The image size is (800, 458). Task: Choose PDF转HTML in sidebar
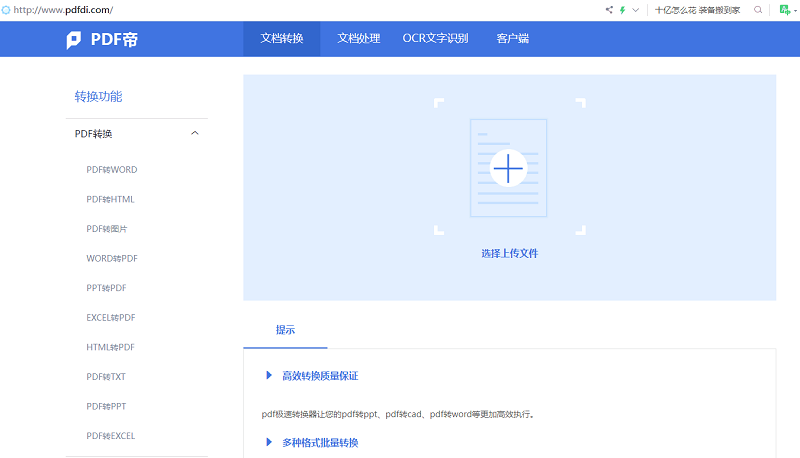(110, 199)
